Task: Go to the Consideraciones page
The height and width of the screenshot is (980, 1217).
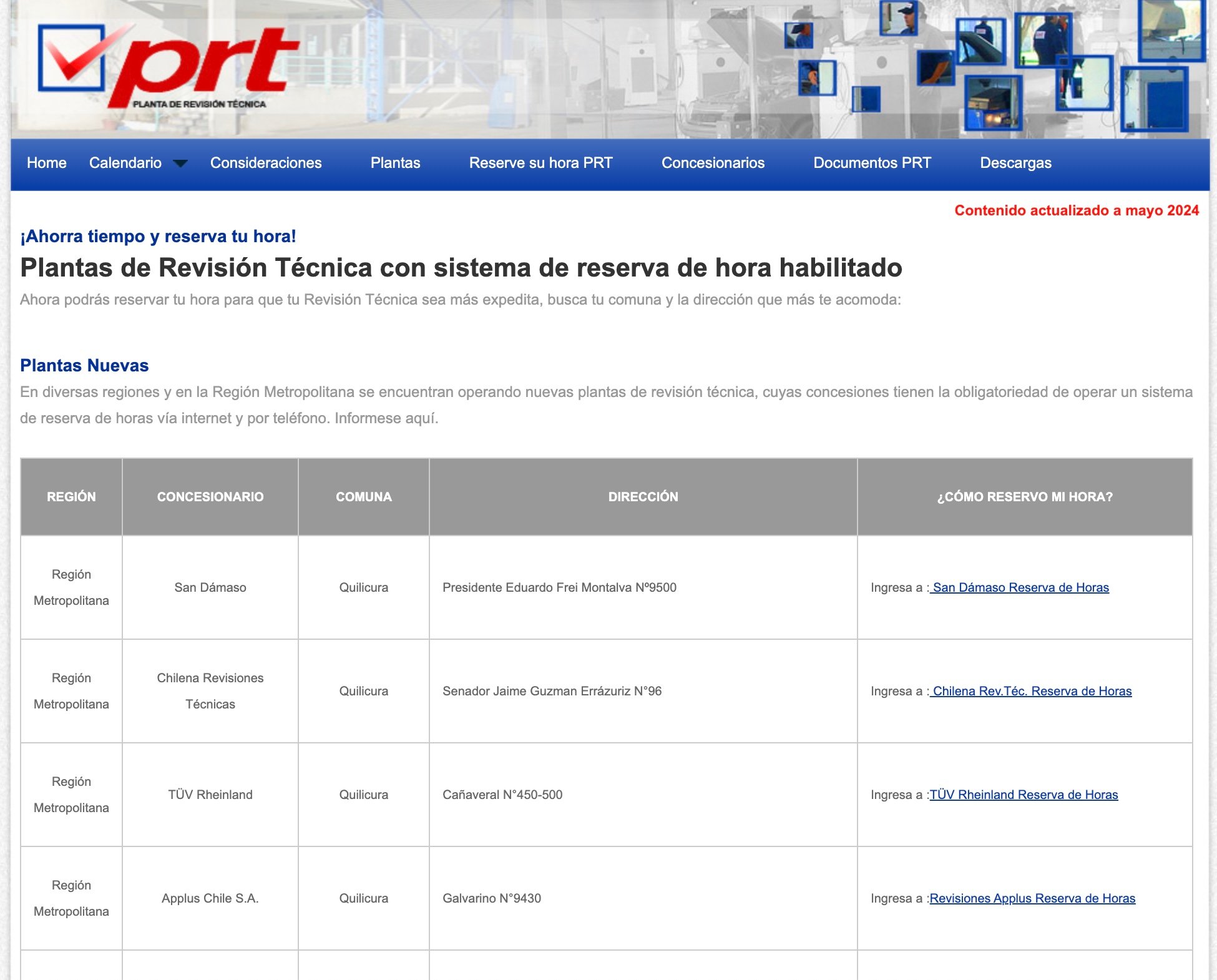Action: click(266, 163)
